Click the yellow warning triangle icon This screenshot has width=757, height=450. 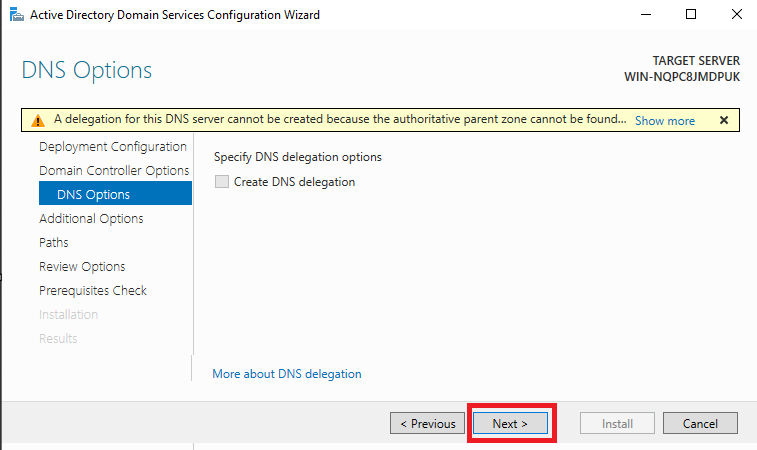pyautogui.click(x=38, y=121)
